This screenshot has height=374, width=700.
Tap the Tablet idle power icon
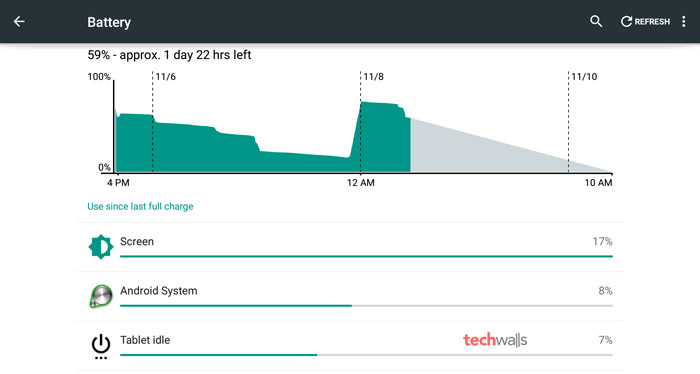[x=101, y=346]
